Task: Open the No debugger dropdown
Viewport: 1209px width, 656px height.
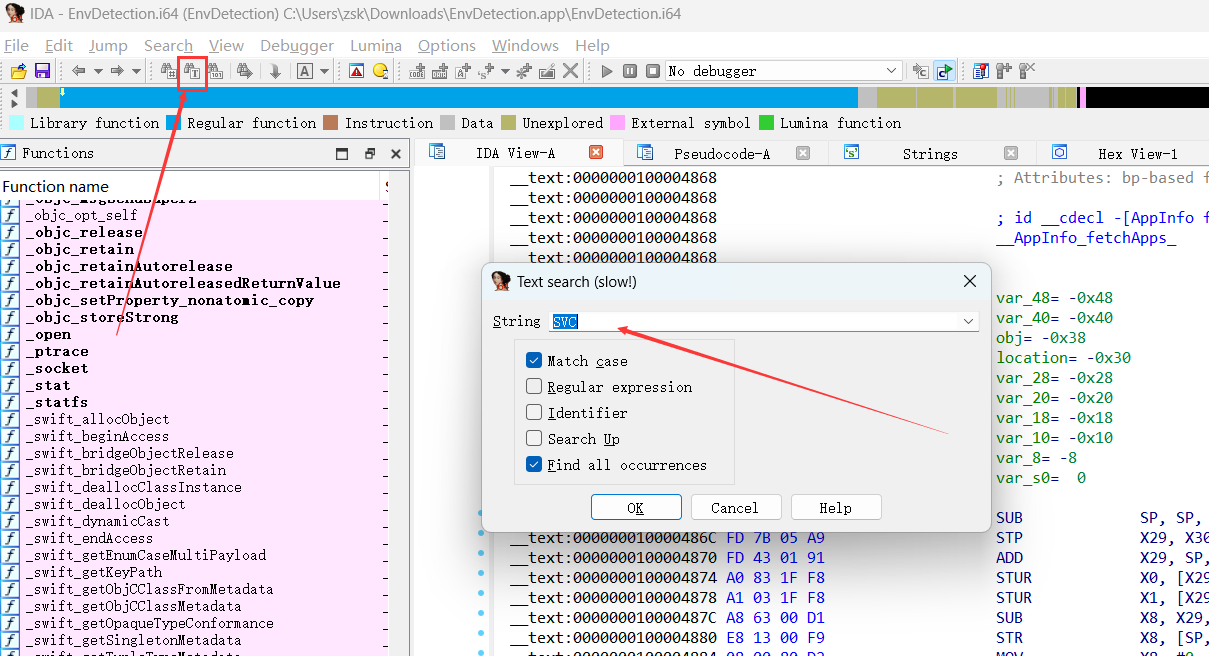Action: point(784,71)
